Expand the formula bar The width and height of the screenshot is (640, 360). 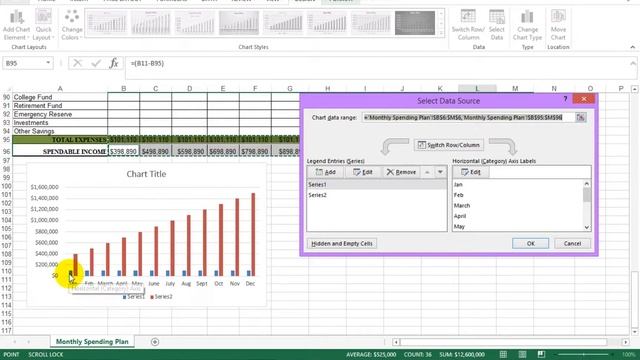coord(633,63)
